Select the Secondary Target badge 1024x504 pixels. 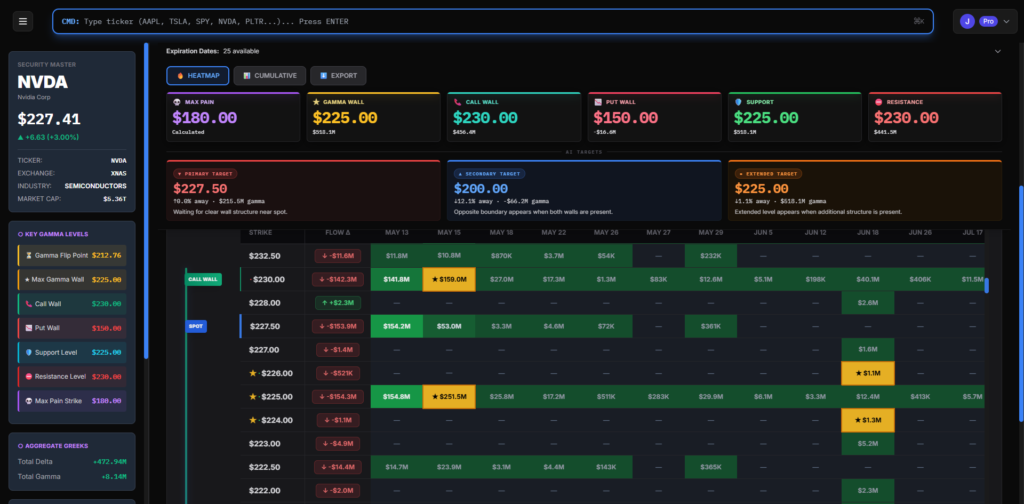tap(489, 174)
